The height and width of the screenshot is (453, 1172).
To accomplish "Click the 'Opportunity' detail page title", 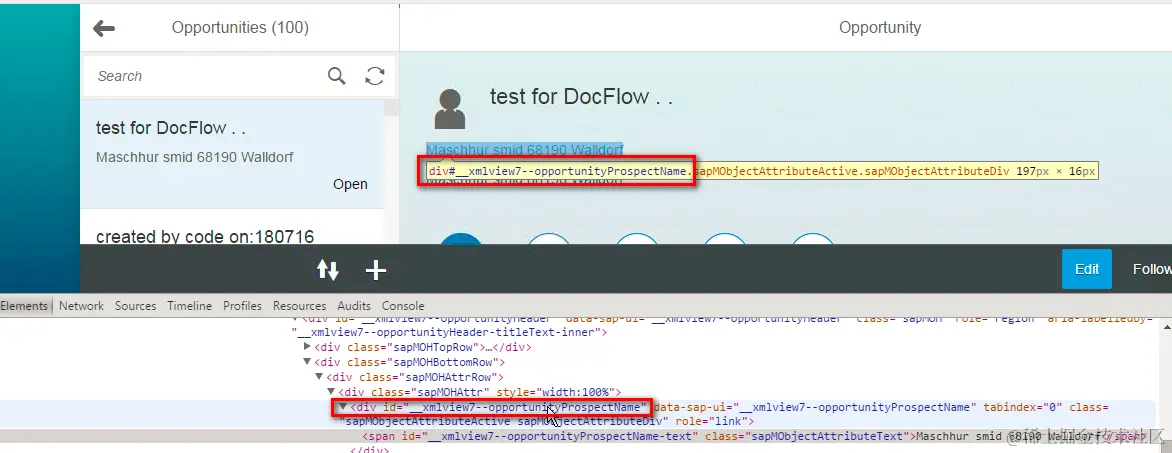I will click(880, 28).
